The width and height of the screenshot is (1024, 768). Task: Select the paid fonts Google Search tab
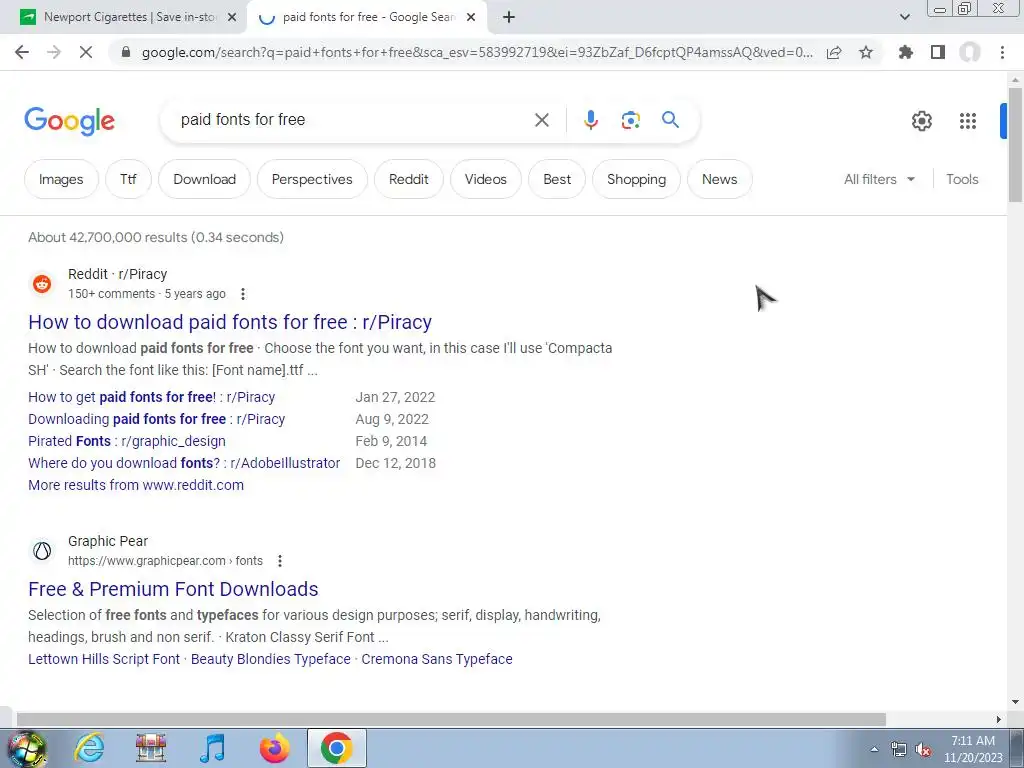coord(367,17)
